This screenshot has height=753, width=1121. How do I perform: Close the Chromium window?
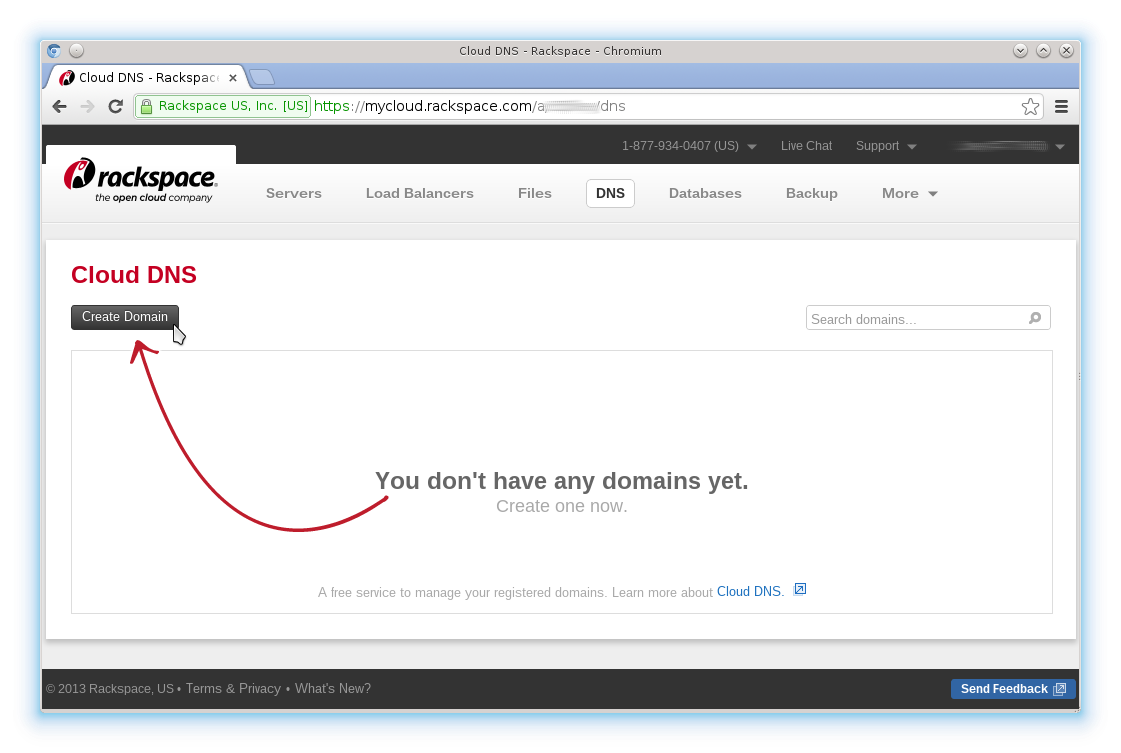pyautogui.click(x=1066, y=51)
